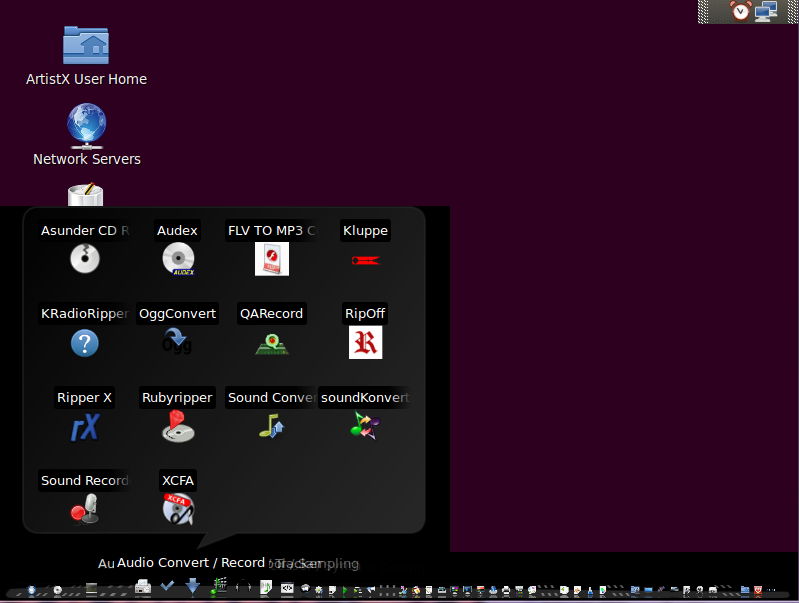
Task: Open Rubyripper from the audio menu
Action: [x=178, y=427]
